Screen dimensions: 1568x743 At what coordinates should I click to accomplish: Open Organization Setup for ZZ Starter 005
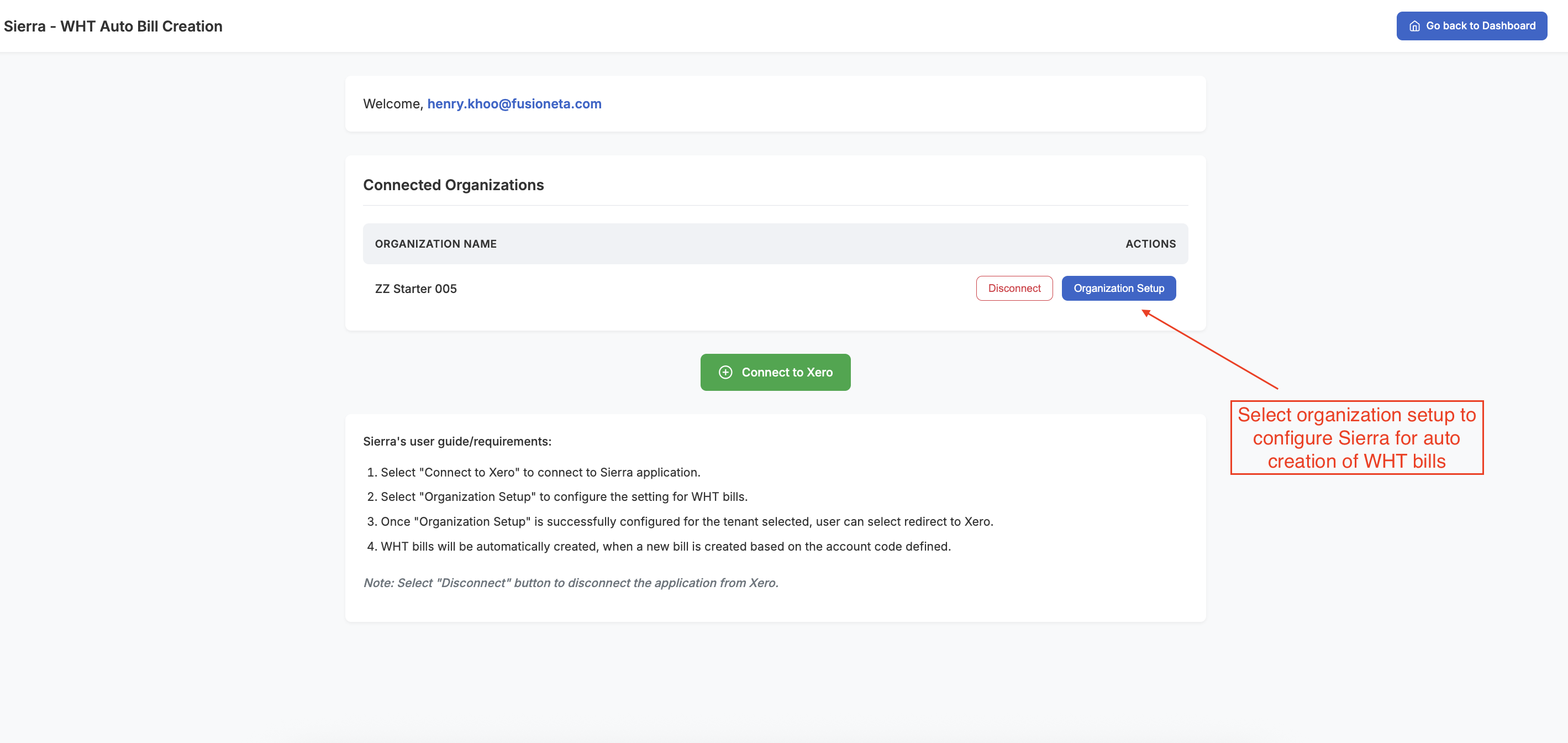pos(1119,288)
